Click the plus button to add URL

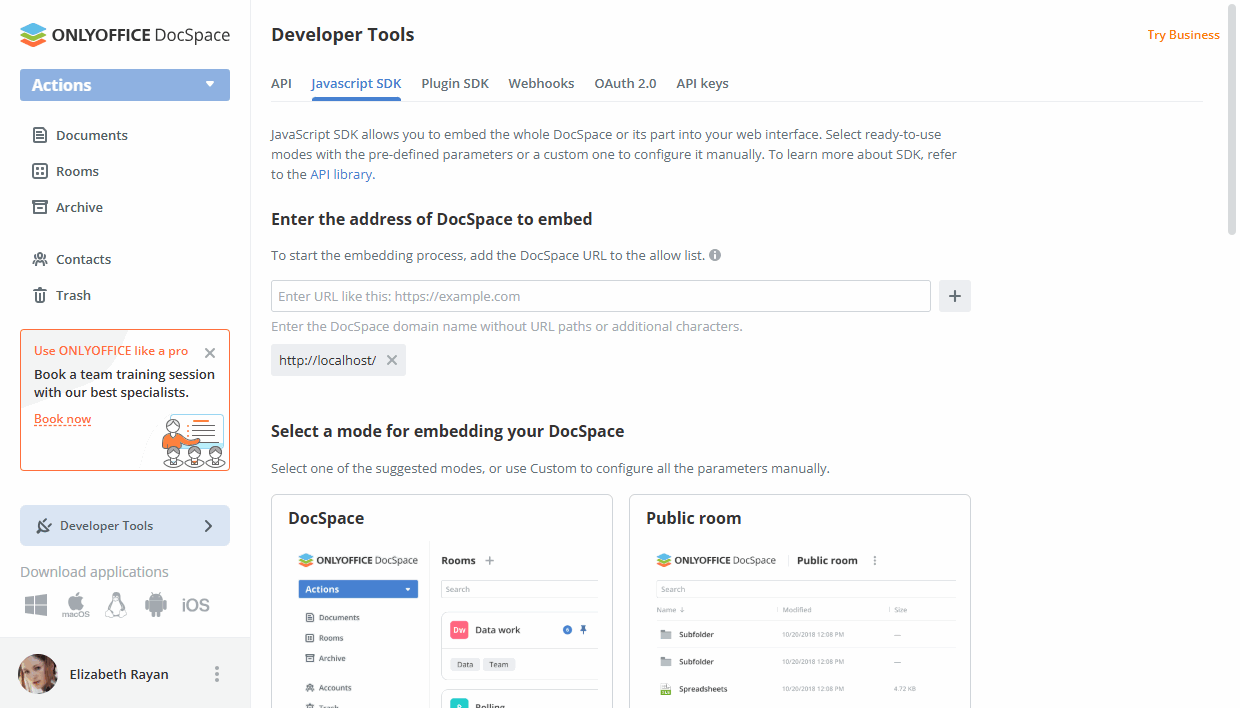coord(955,296)
